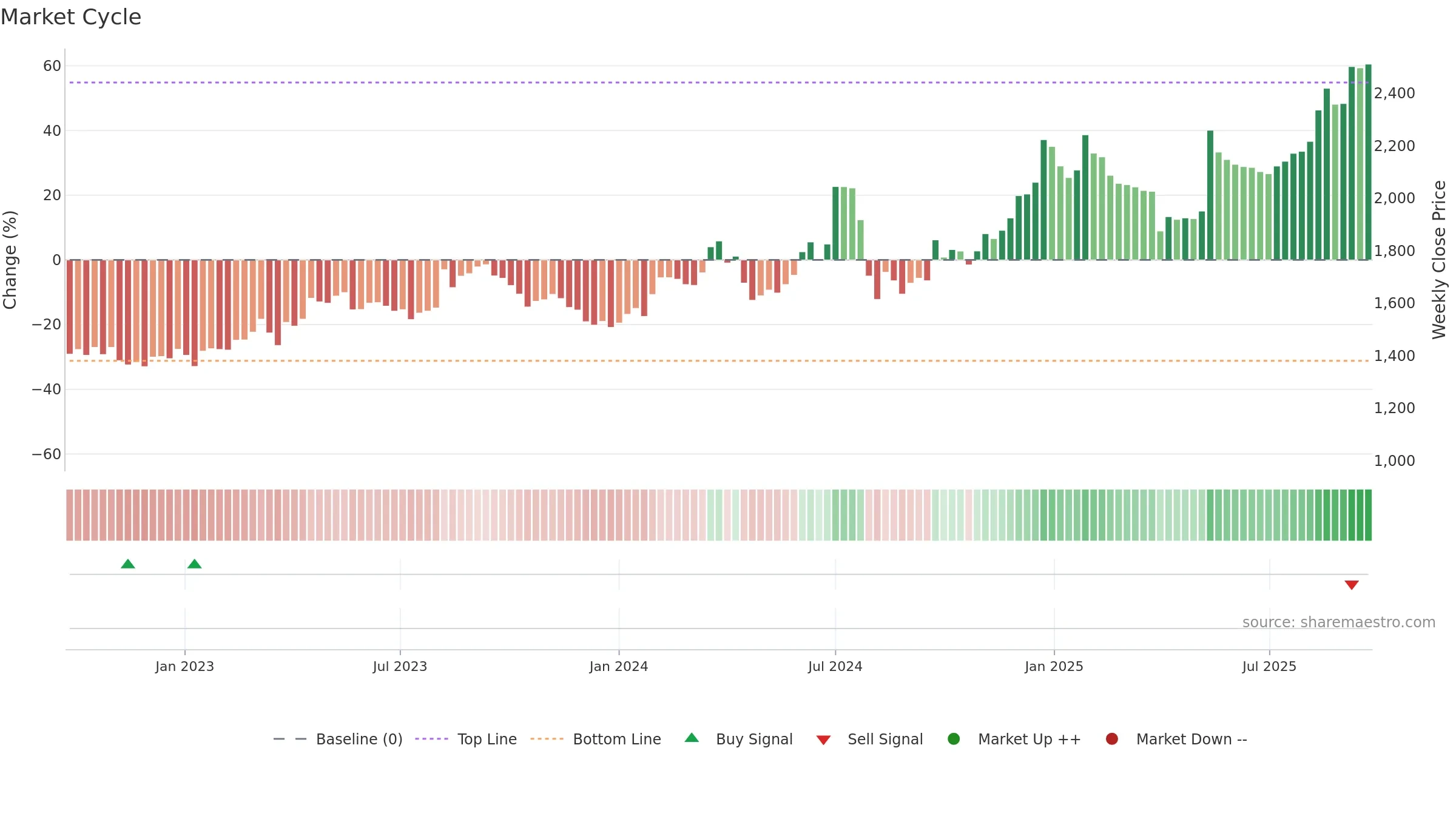Click the second buy signal marker after Jan 2023

click(195, 564)
